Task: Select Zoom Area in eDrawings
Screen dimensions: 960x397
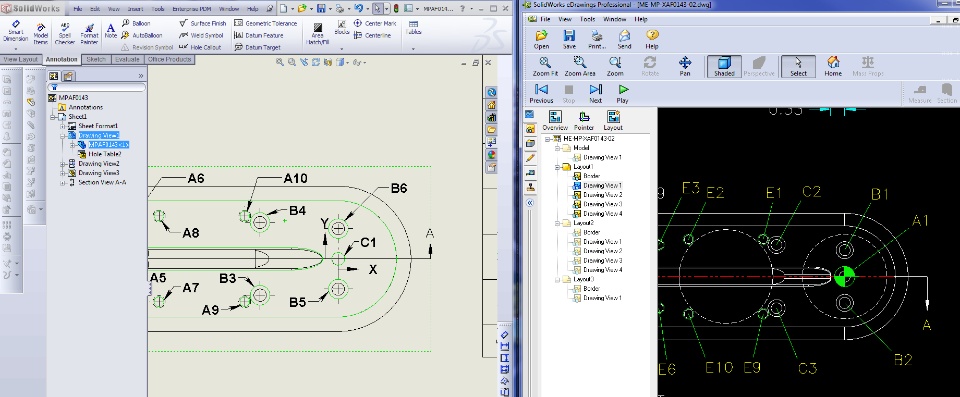Action: click(x=580, y=67)
